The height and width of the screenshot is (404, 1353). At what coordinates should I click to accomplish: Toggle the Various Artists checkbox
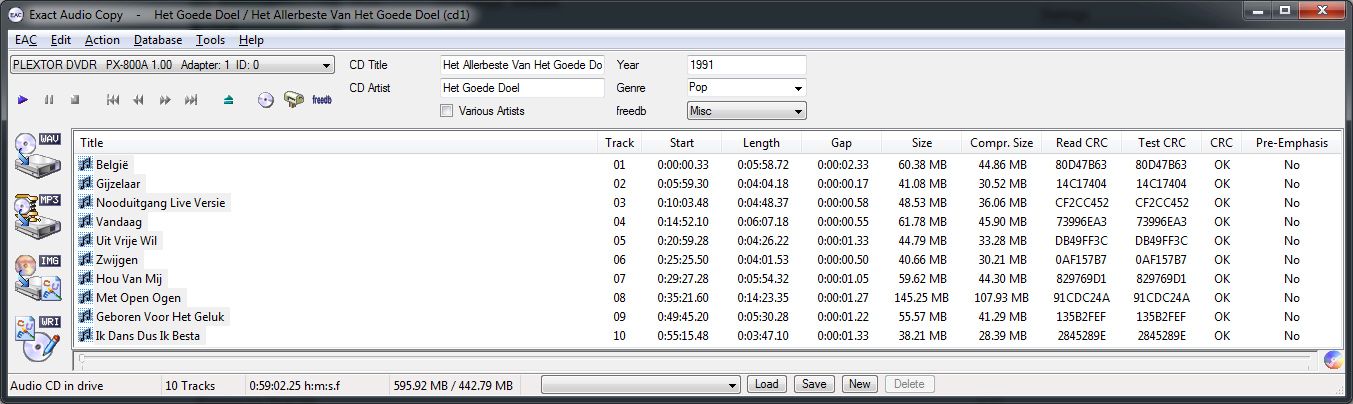[x=446, y=111]
